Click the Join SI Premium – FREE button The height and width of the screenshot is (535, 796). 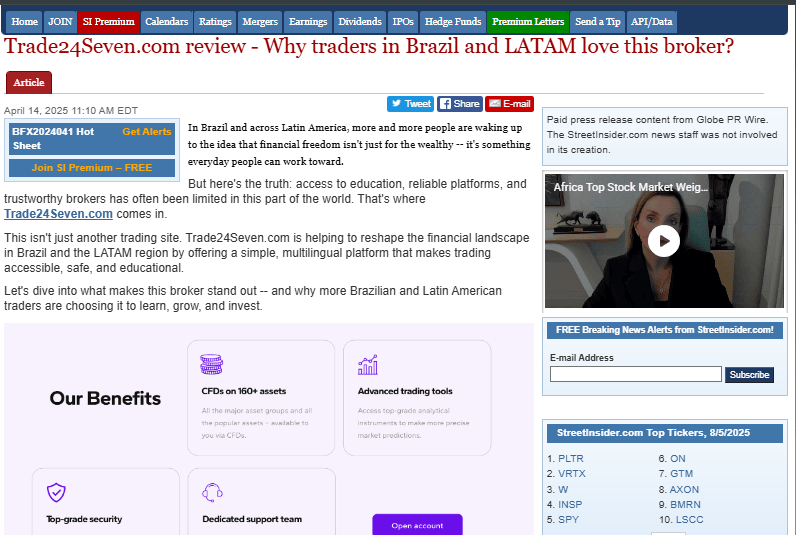coord(92,168)
